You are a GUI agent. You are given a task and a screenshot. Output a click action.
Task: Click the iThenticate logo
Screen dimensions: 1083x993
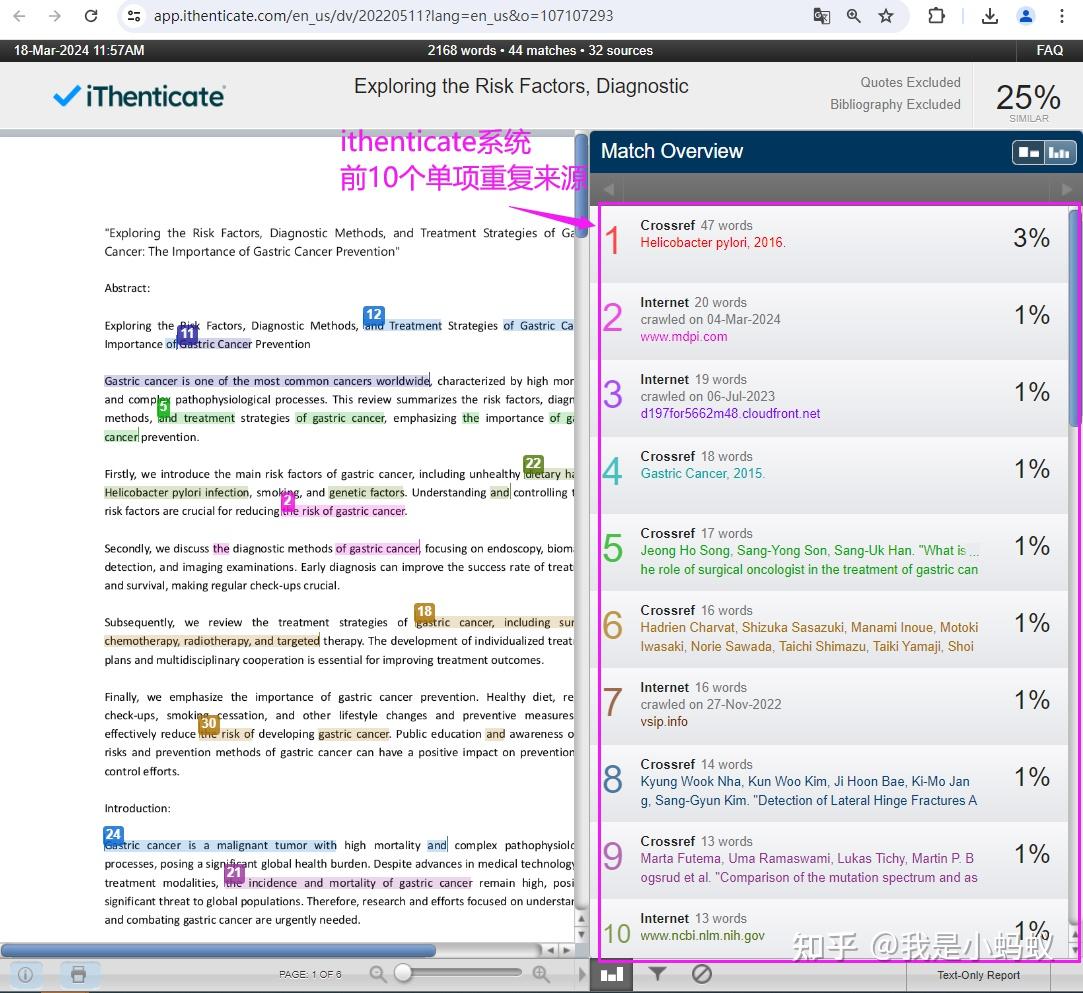coord(138,96)
